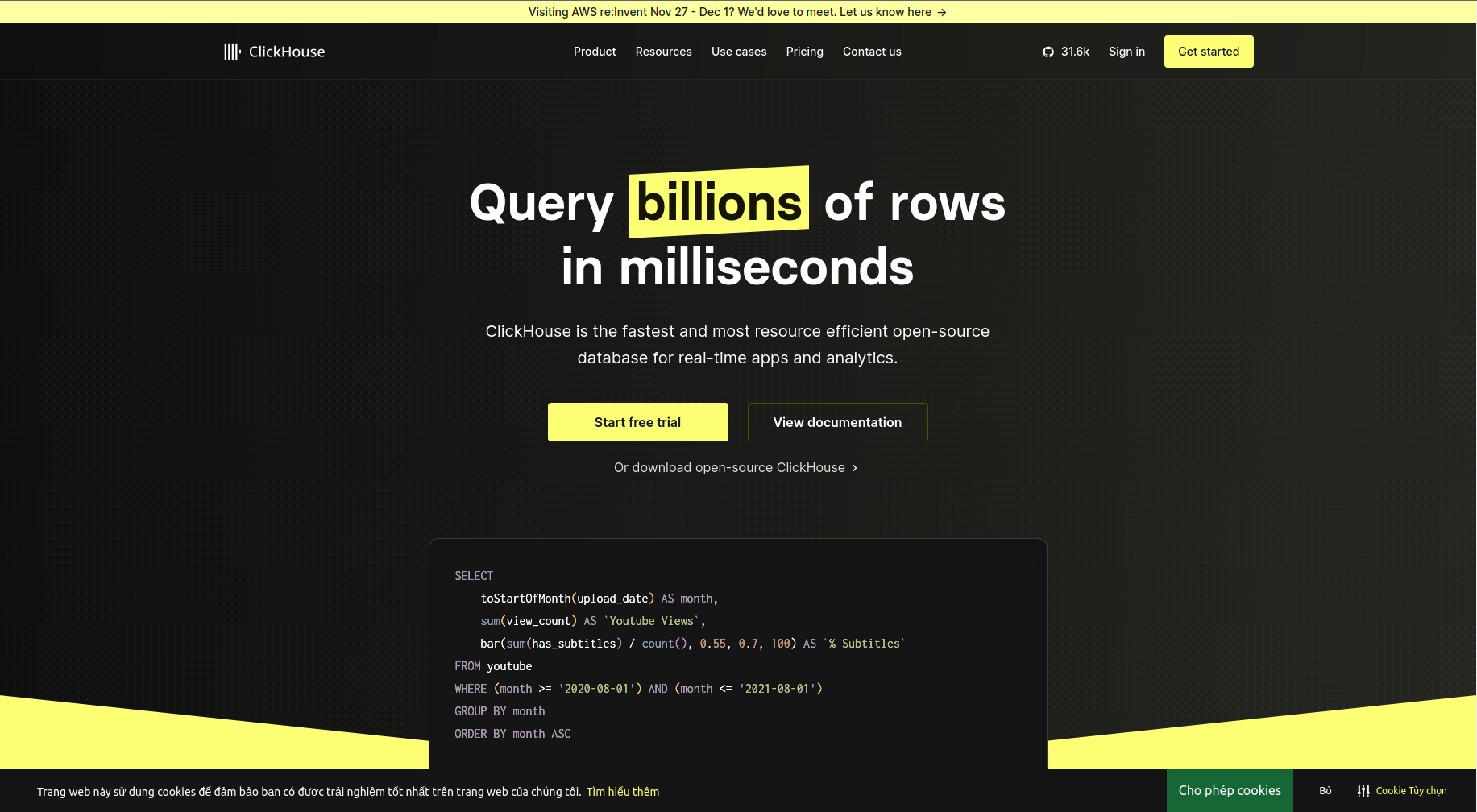Click the cookie options sliders icon
The width and height of the screenshot is (1477, 812).
click(x=1363, y=791)
